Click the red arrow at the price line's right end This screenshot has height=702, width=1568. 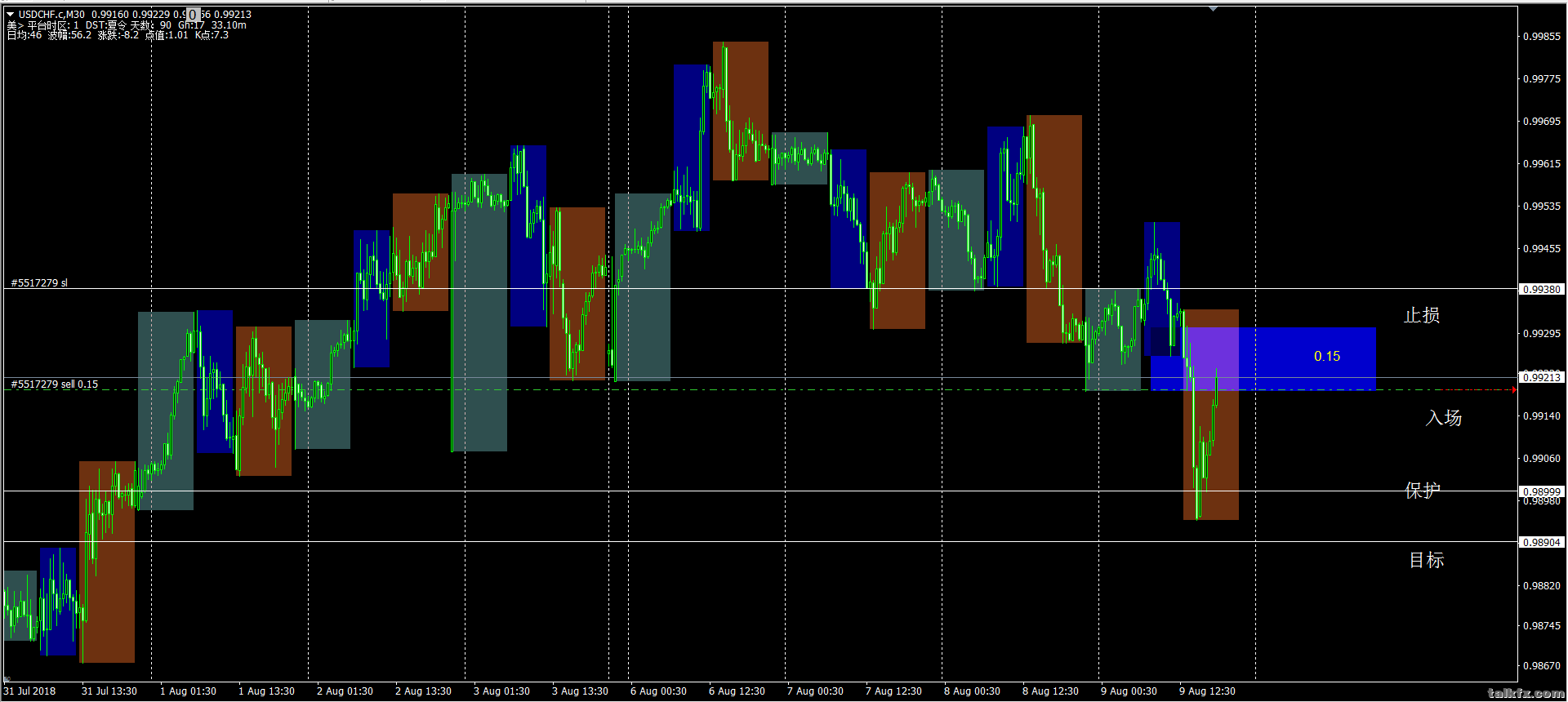click(1514, 390)
